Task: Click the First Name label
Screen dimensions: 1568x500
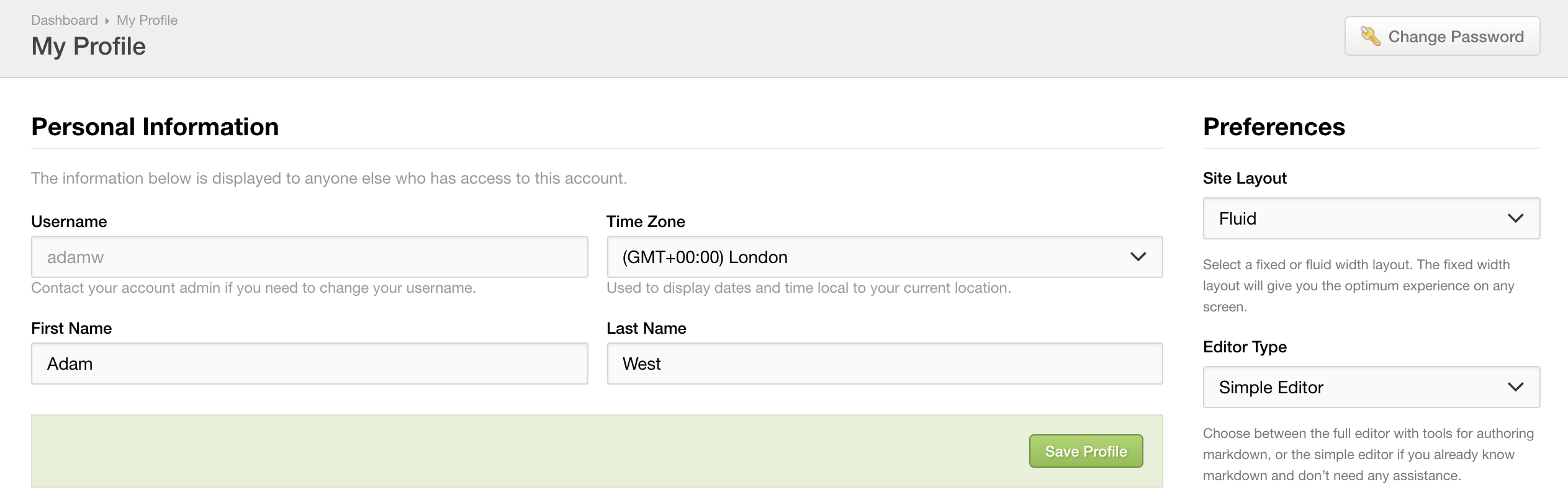Action: (71, 328)
